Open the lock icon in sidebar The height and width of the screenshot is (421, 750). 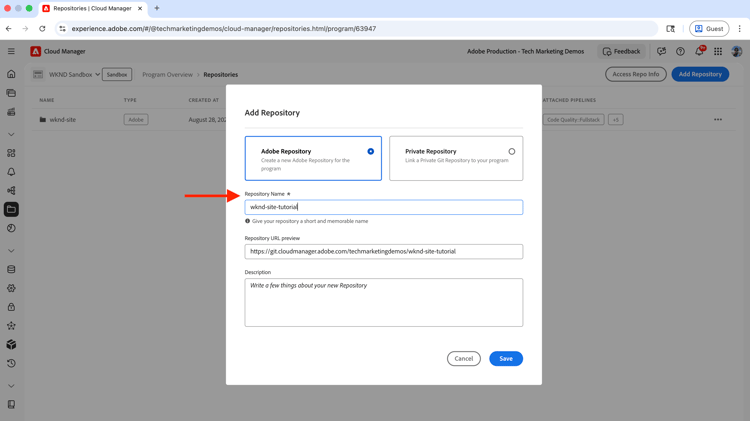coord(11,307)
